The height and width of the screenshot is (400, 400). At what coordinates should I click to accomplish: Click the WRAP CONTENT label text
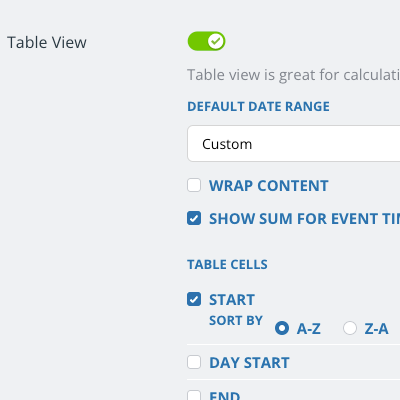(269, 186)
